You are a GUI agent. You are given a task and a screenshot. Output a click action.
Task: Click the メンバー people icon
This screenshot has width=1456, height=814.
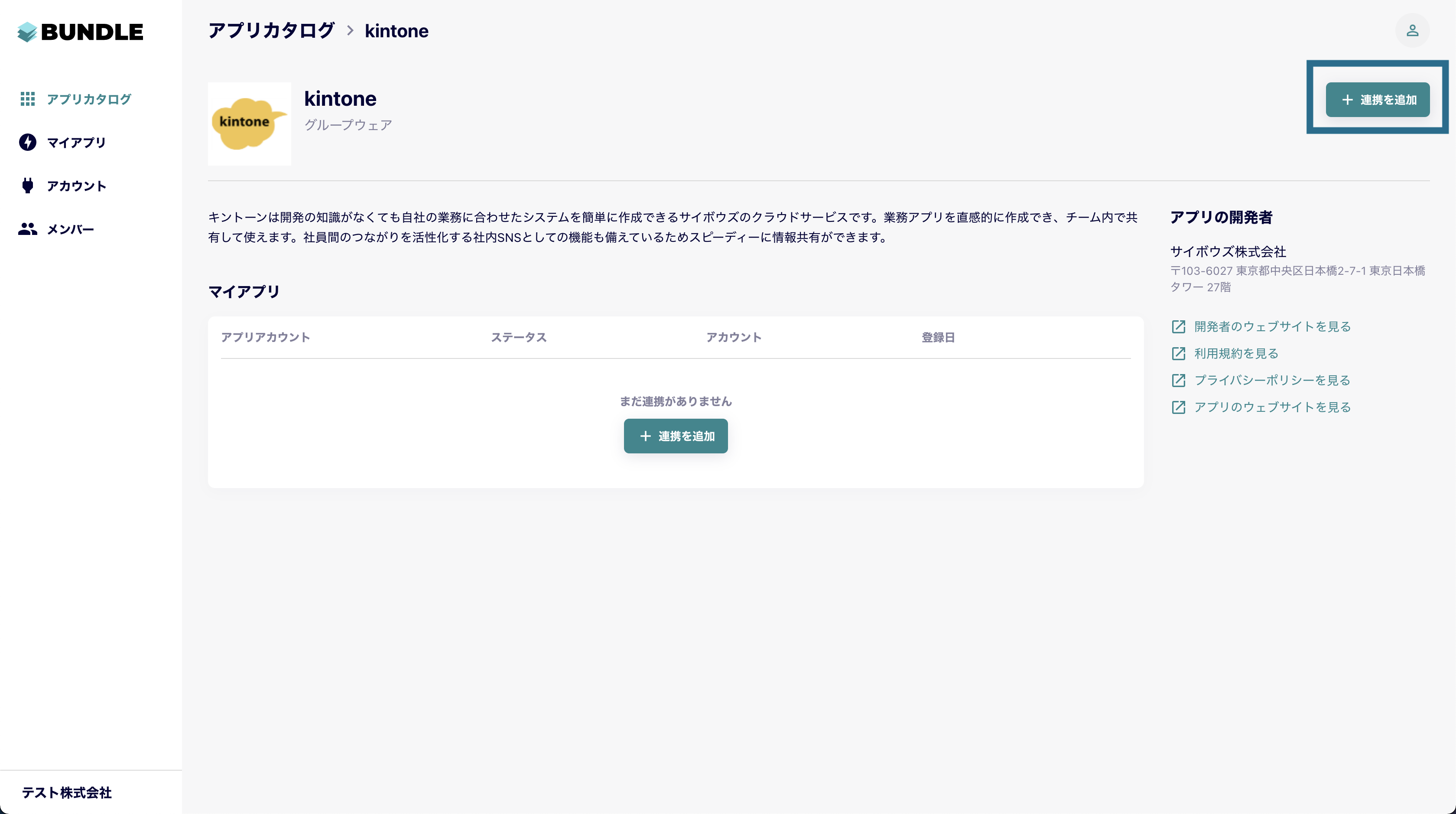pos(28,229)
